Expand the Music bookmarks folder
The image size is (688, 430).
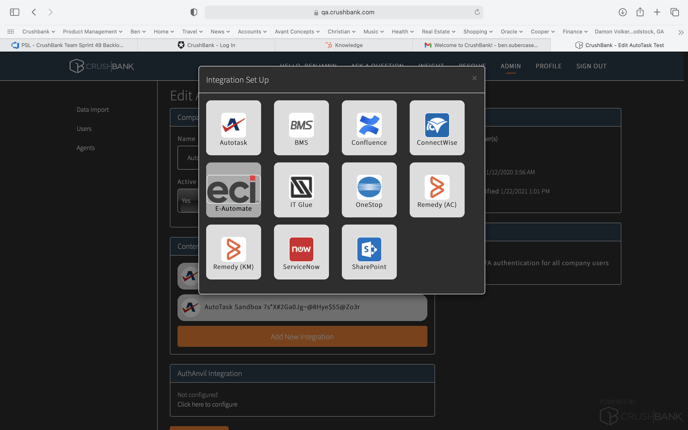click(x=373, y=32)
